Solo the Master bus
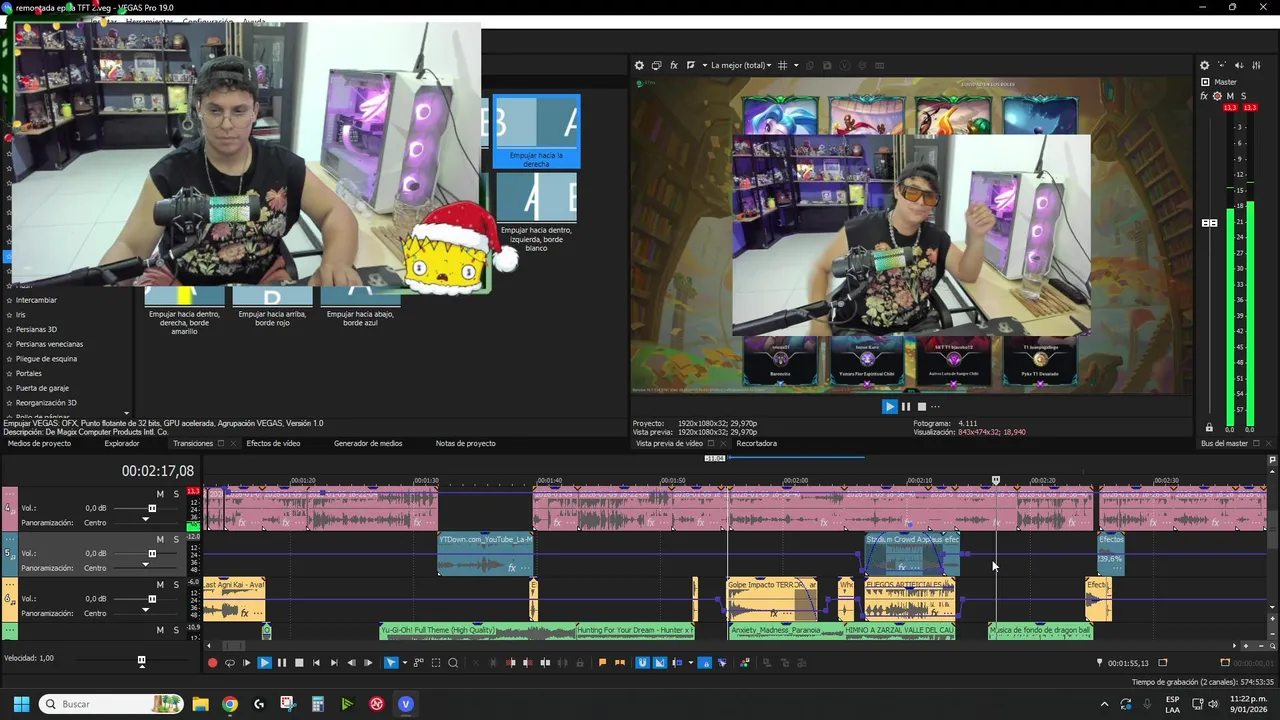 (x=1243, y=96)
